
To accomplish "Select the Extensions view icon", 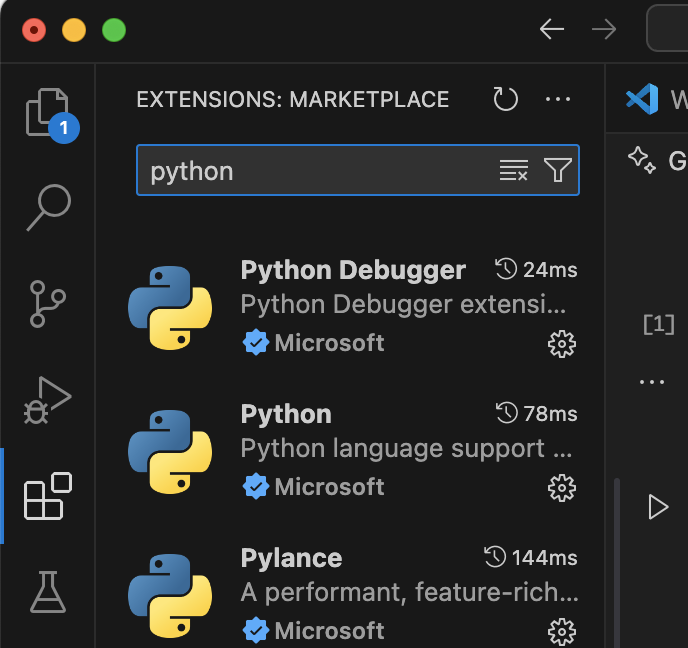I will click(x=48, y=496).
